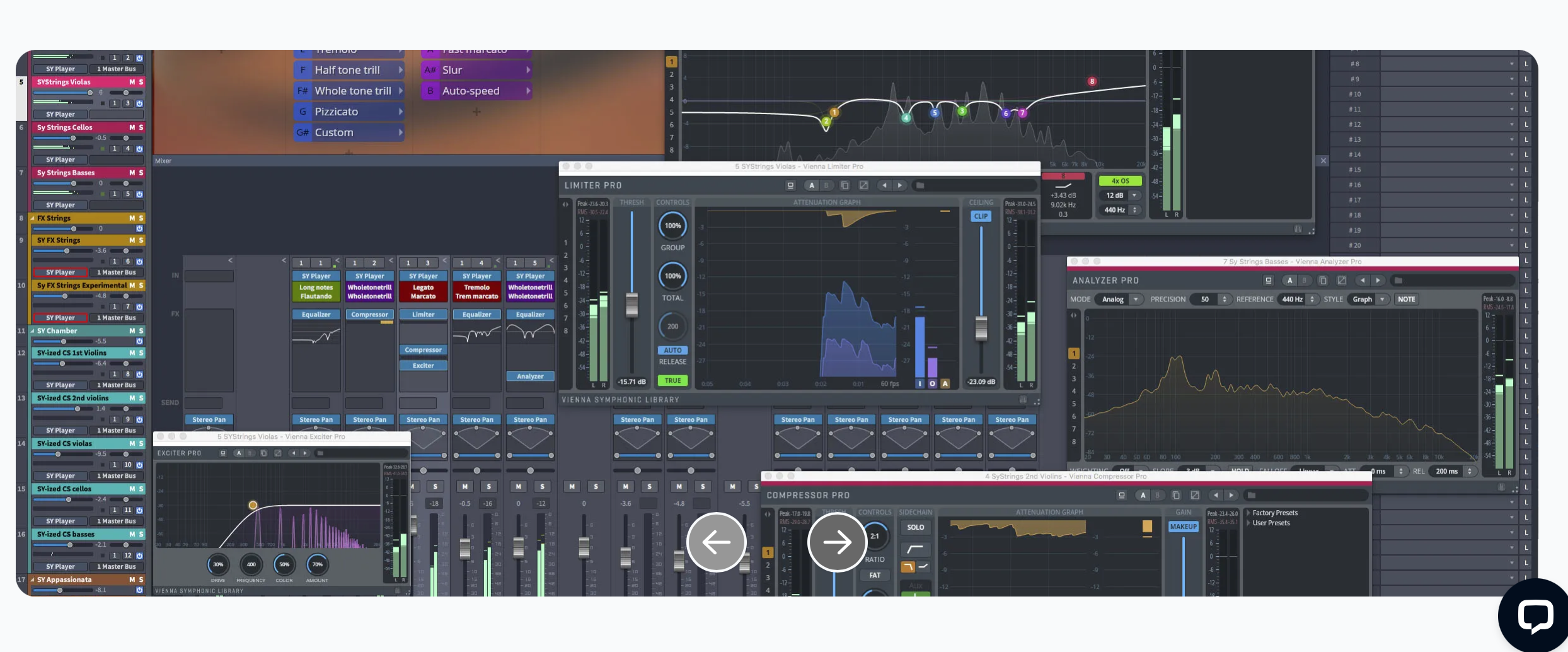Viewport: 1568px width, 652px height.
Task: Select preset slot A in Limiter Pro
Action: pos(812,185)
